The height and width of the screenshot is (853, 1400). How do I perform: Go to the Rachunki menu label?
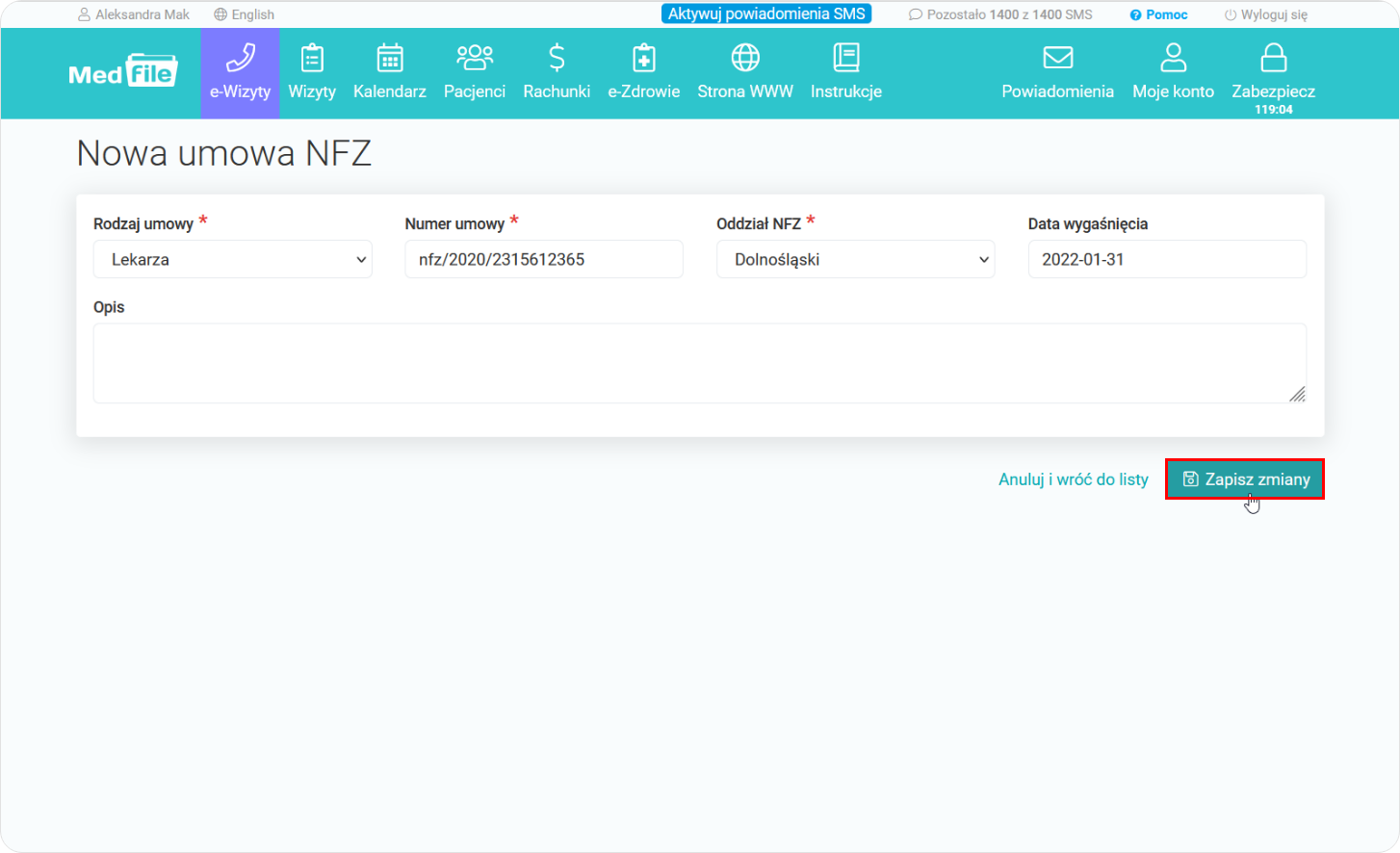[x=557, y=91]
